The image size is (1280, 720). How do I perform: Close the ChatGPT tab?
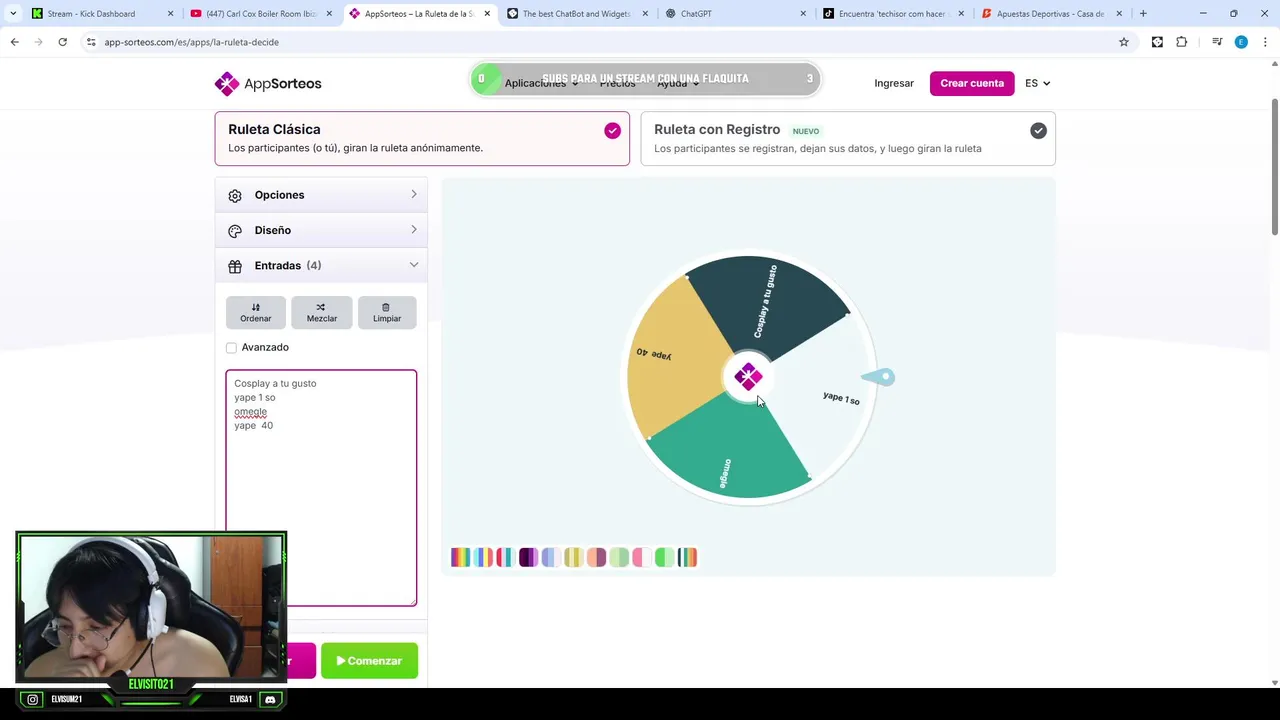(x=803, y=14)
